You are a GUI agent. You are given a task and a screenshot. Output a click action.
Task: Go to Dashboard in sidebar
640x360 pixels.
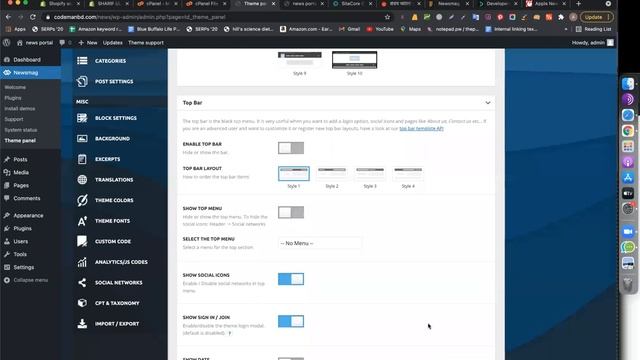(27, 60)
